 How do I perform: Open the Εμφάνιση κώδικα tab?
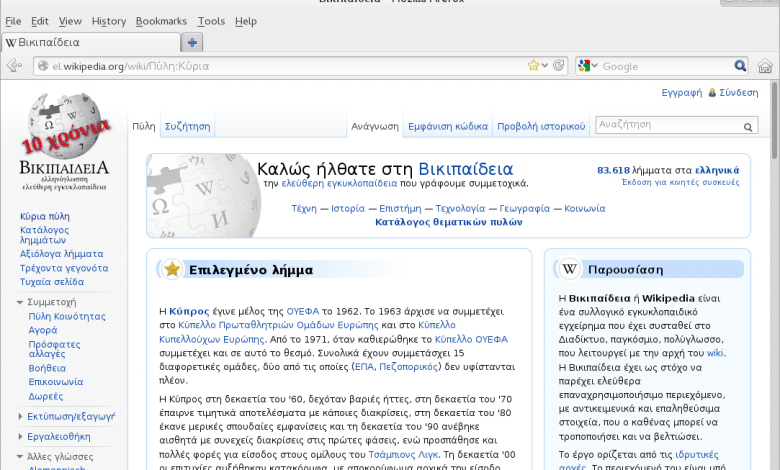click(x=448, y=126)
